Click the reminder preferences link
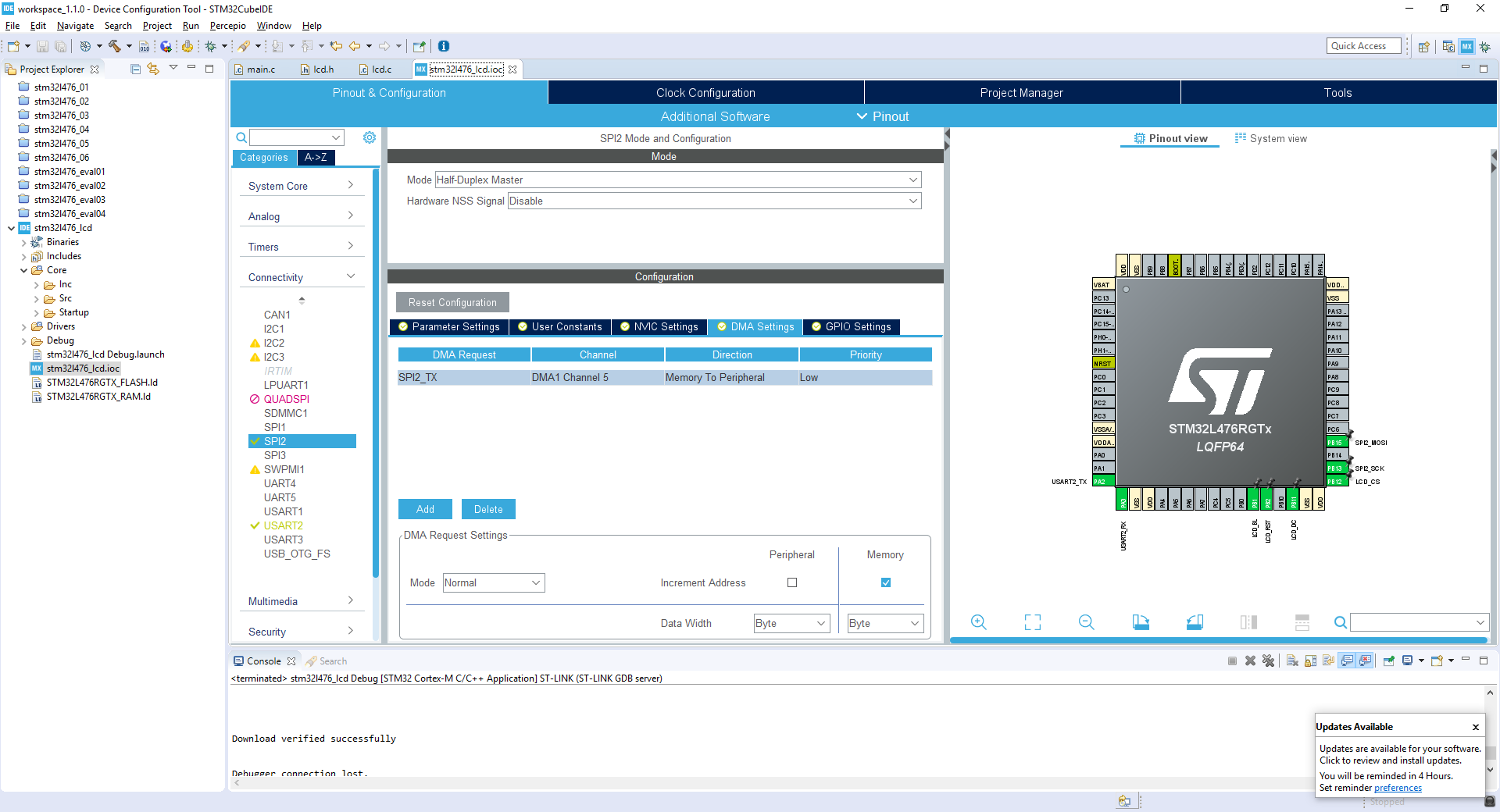The width and height of the screenshot is (1500, 812). [x=1398, y=788]
